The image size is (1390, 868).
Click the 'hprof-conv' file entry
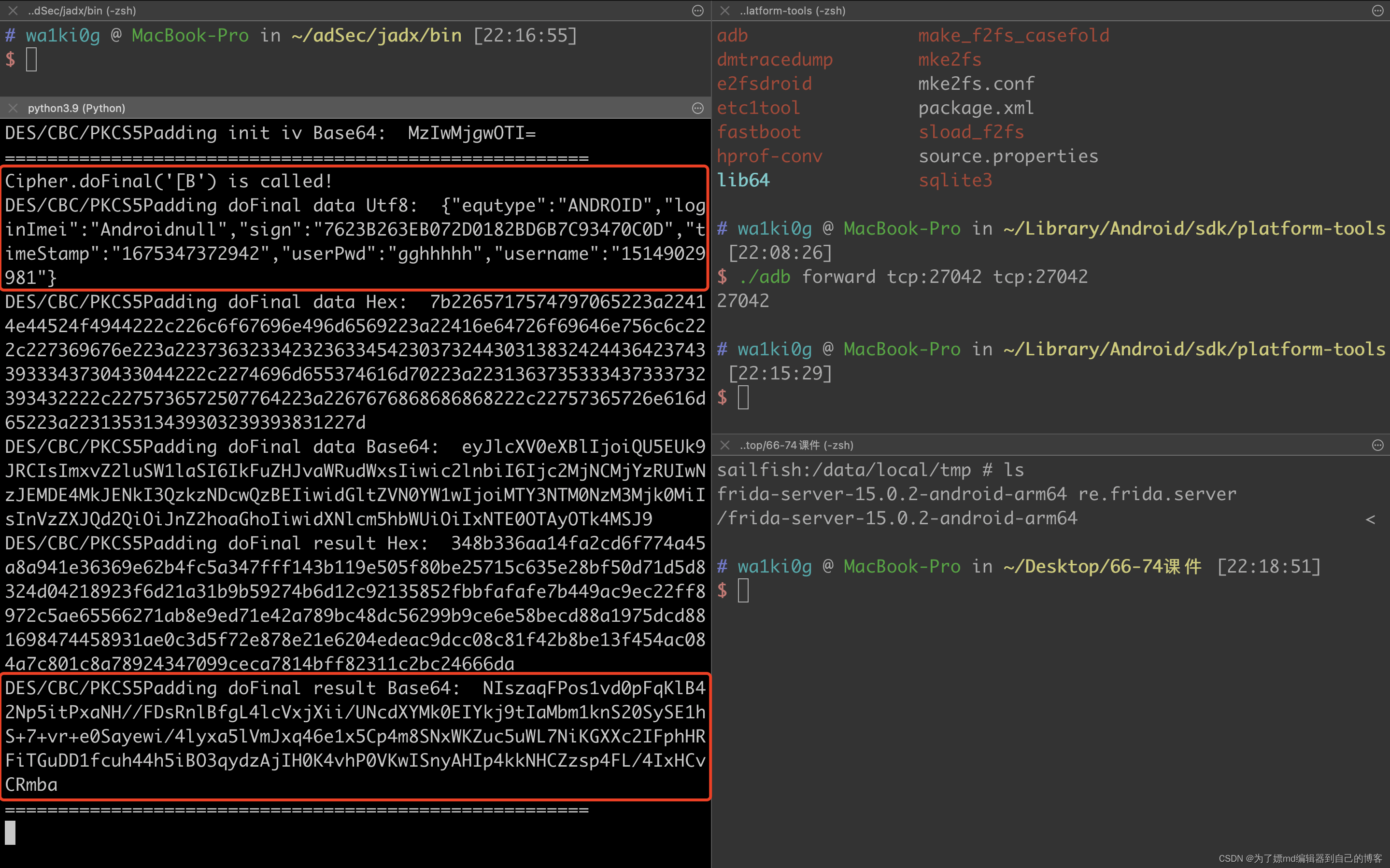point(769,156)
